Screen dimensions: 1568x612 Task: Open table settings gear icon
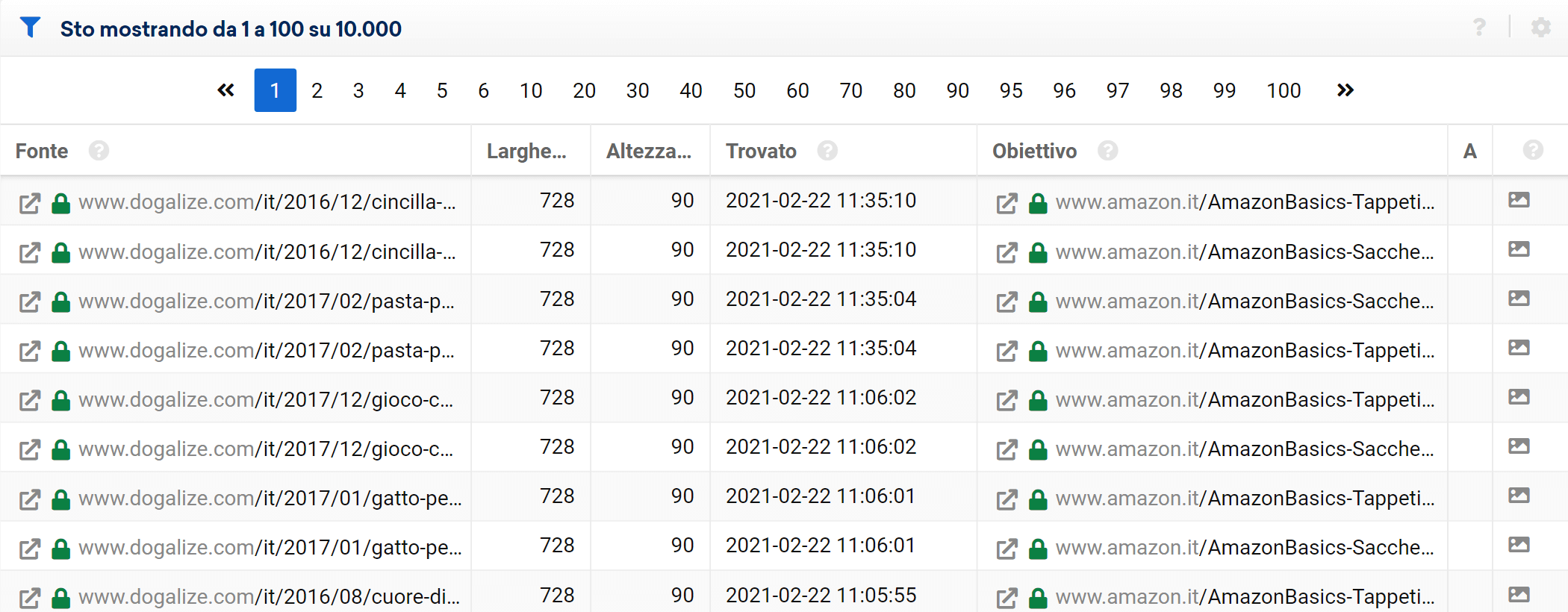pos(1540,28)
